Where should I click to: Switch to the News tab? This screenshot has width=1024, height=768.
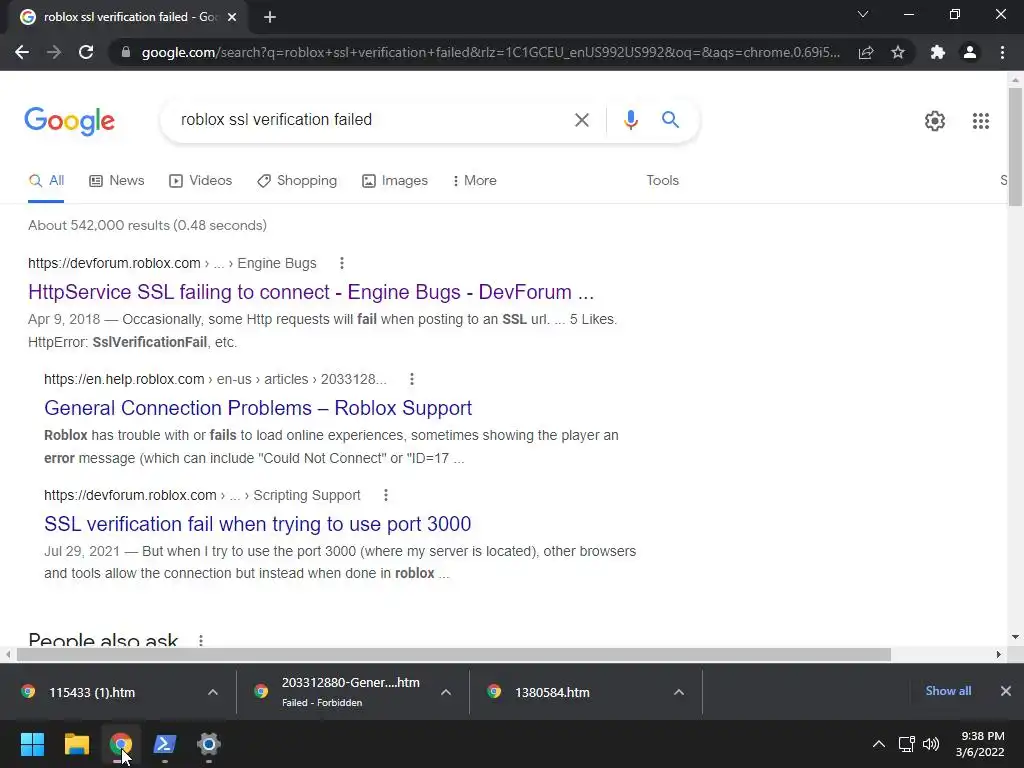(117, 181)
